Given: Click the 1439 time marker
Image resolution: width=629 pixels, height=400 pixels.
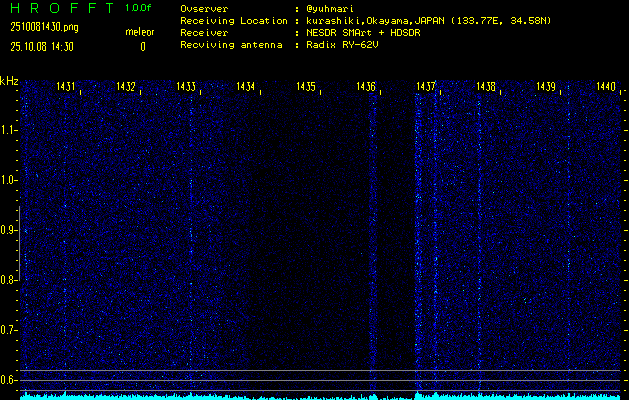Looking at the screenshot, I should tap(546, 86).
